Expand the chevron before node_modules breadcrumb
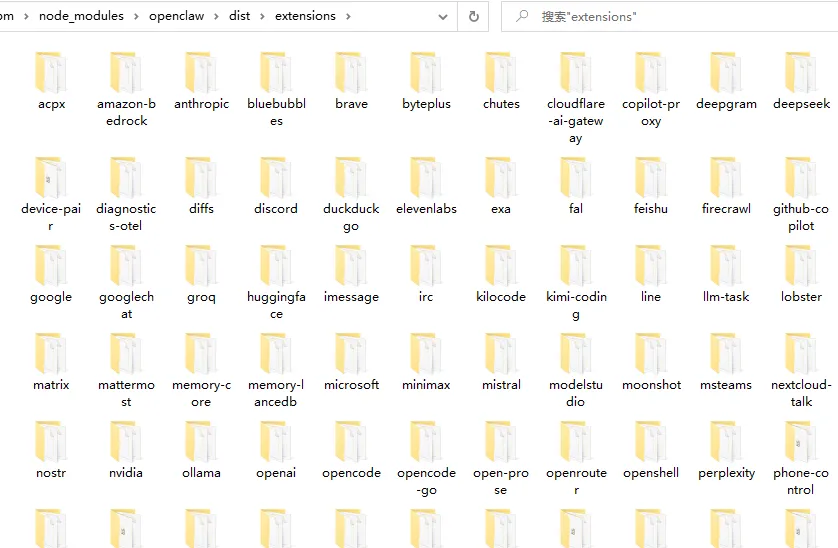Image resolution: width=838 pixels, height=548 pixels. click(x=26, y=17)
